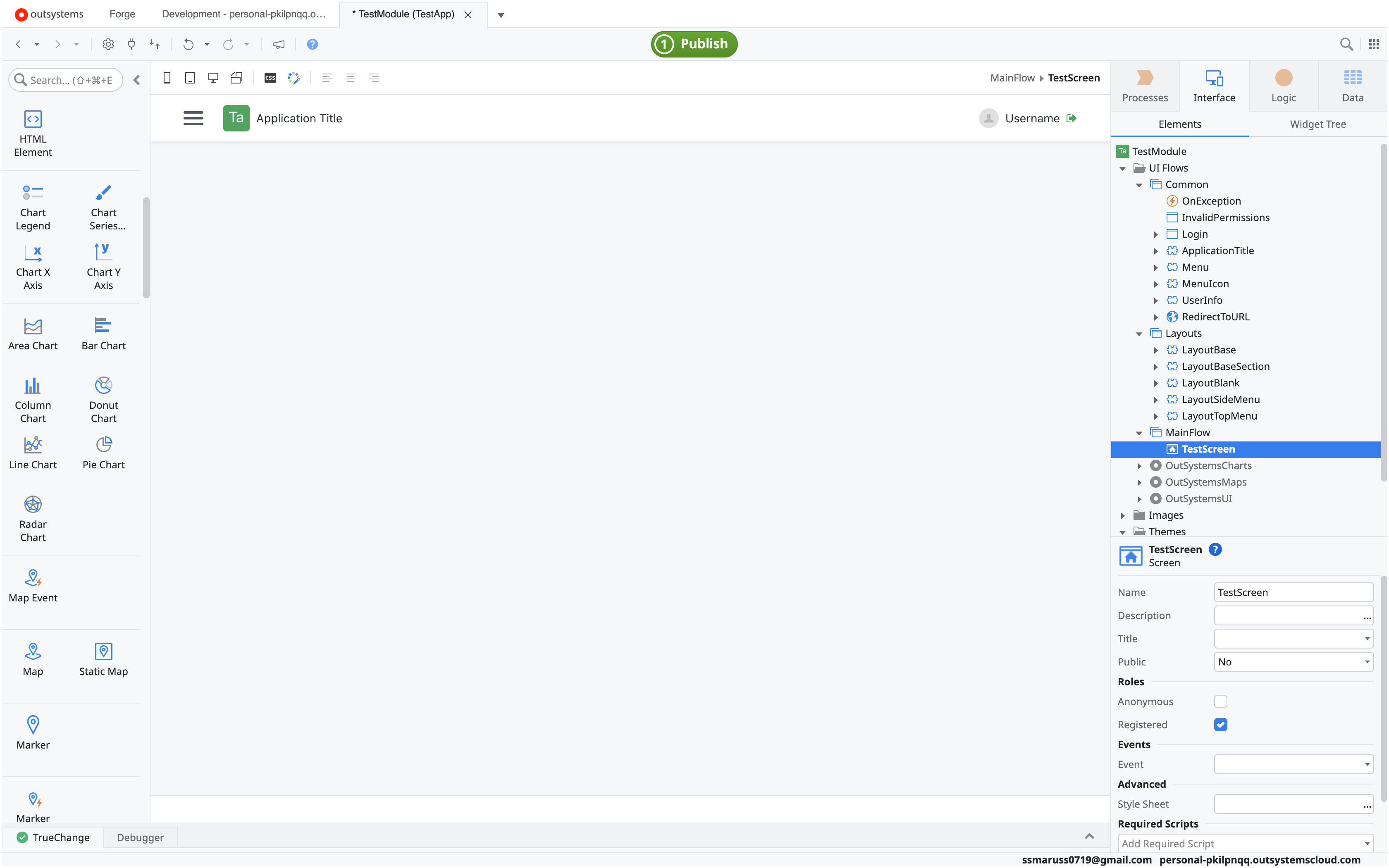Open module settings gear icon
This screenshot has width=1389, height=868.
pyautogui.click(x=108, y=44)
